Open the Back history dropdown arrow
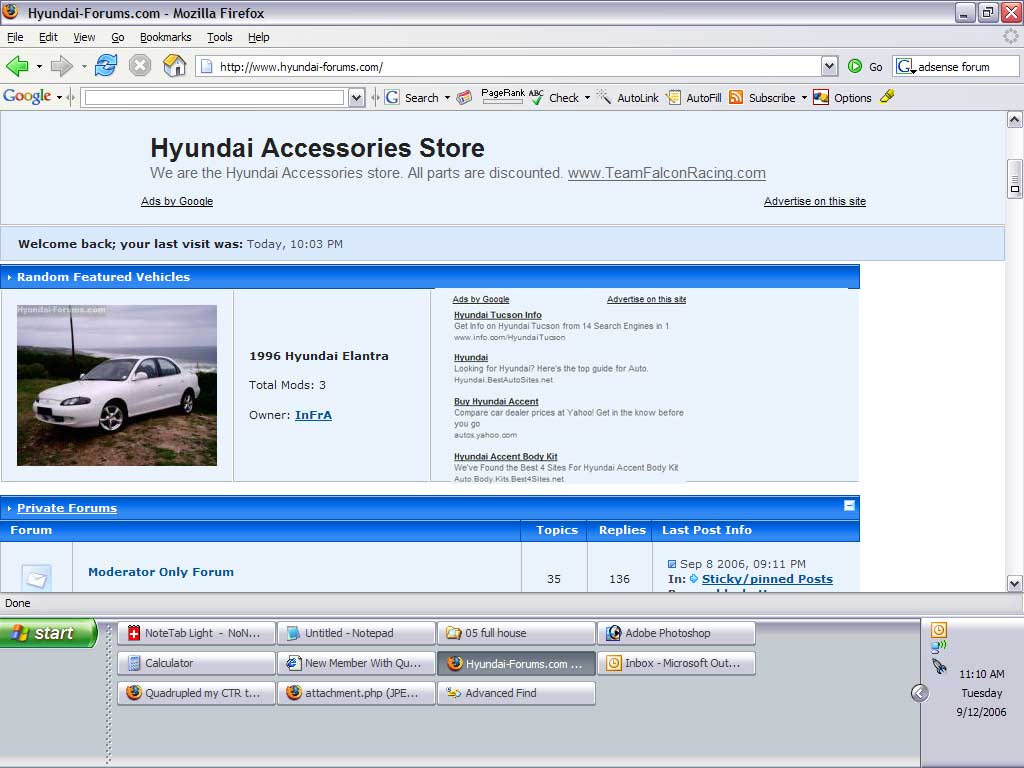The height and width of the screenshot is (768, 1024). pyautogui.click(x=39, y=66)
